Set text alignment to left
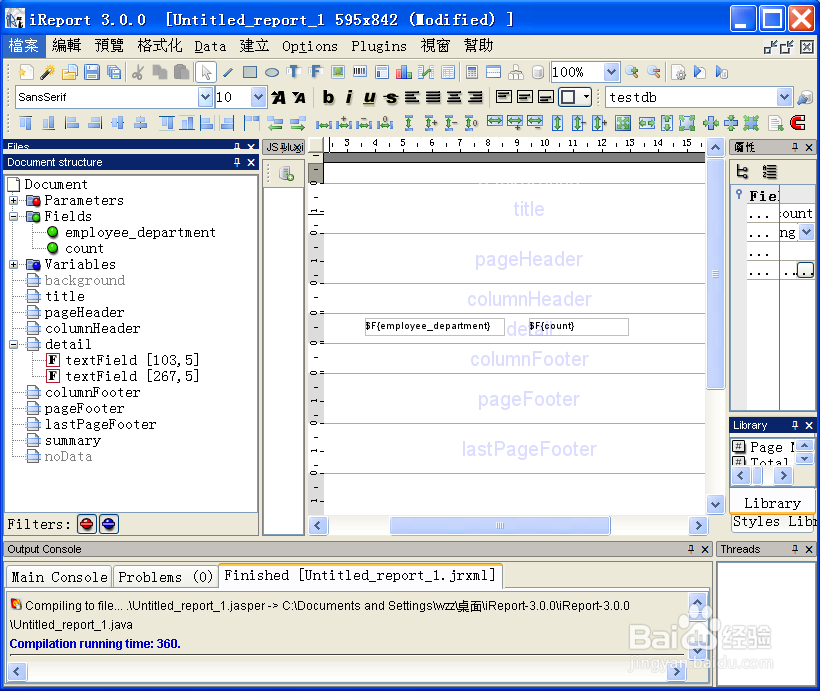This screenshot has width=820, height=691. (x=412, y=97)
